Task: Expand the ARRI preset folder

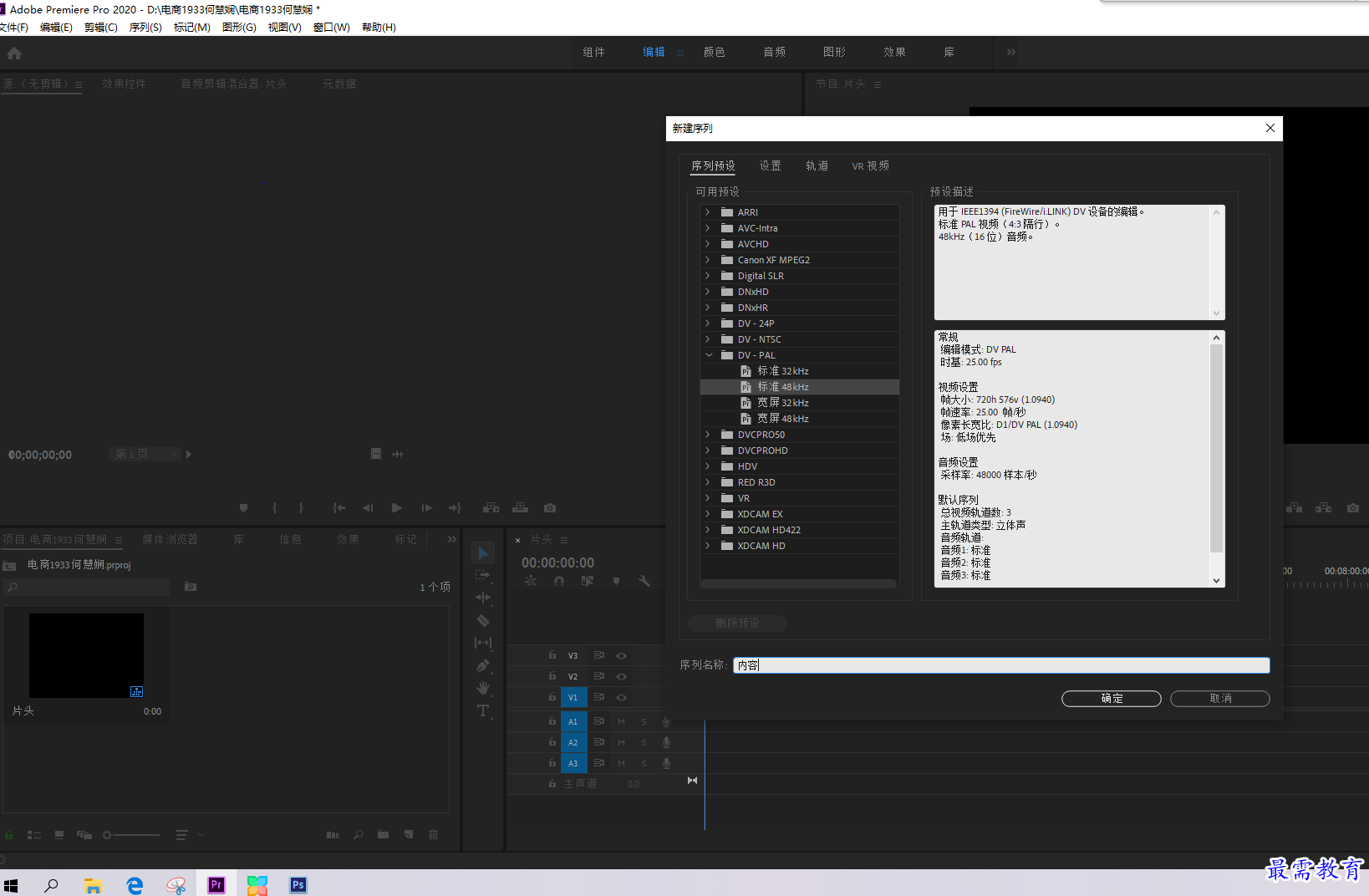Action: (708, 212)
